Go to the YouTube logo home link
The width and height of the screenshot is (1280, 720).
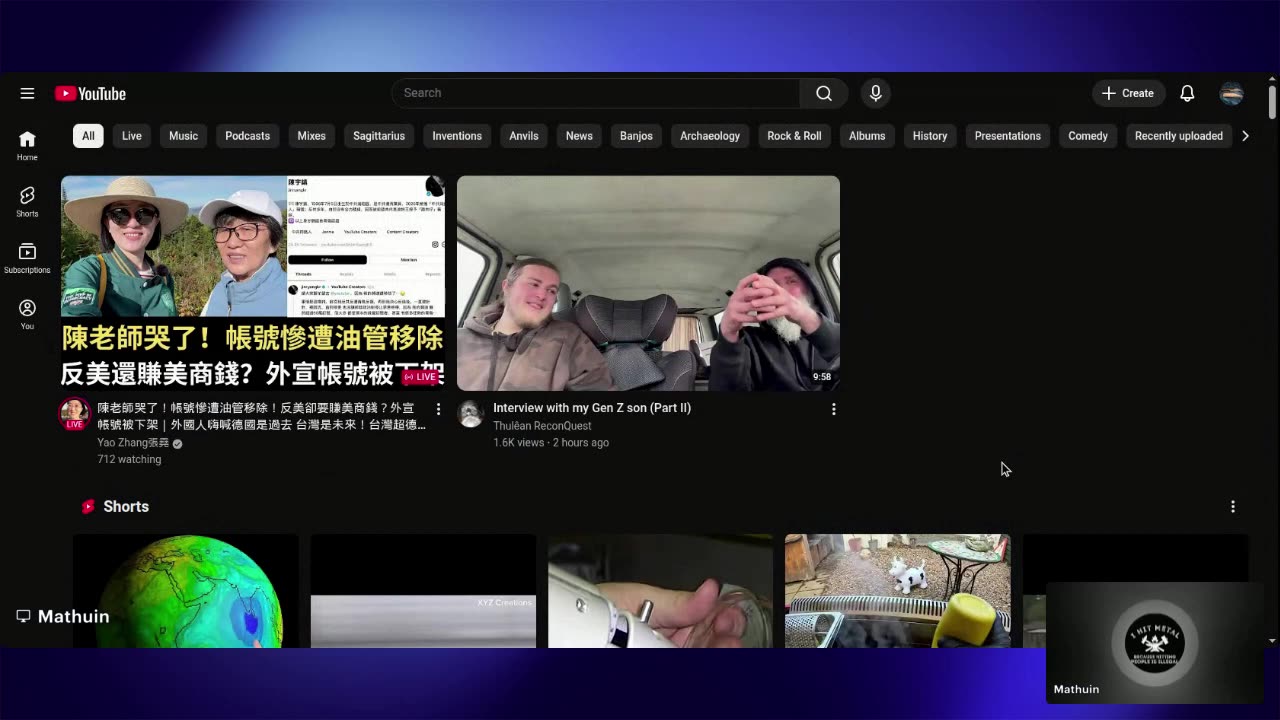[90, 94]
